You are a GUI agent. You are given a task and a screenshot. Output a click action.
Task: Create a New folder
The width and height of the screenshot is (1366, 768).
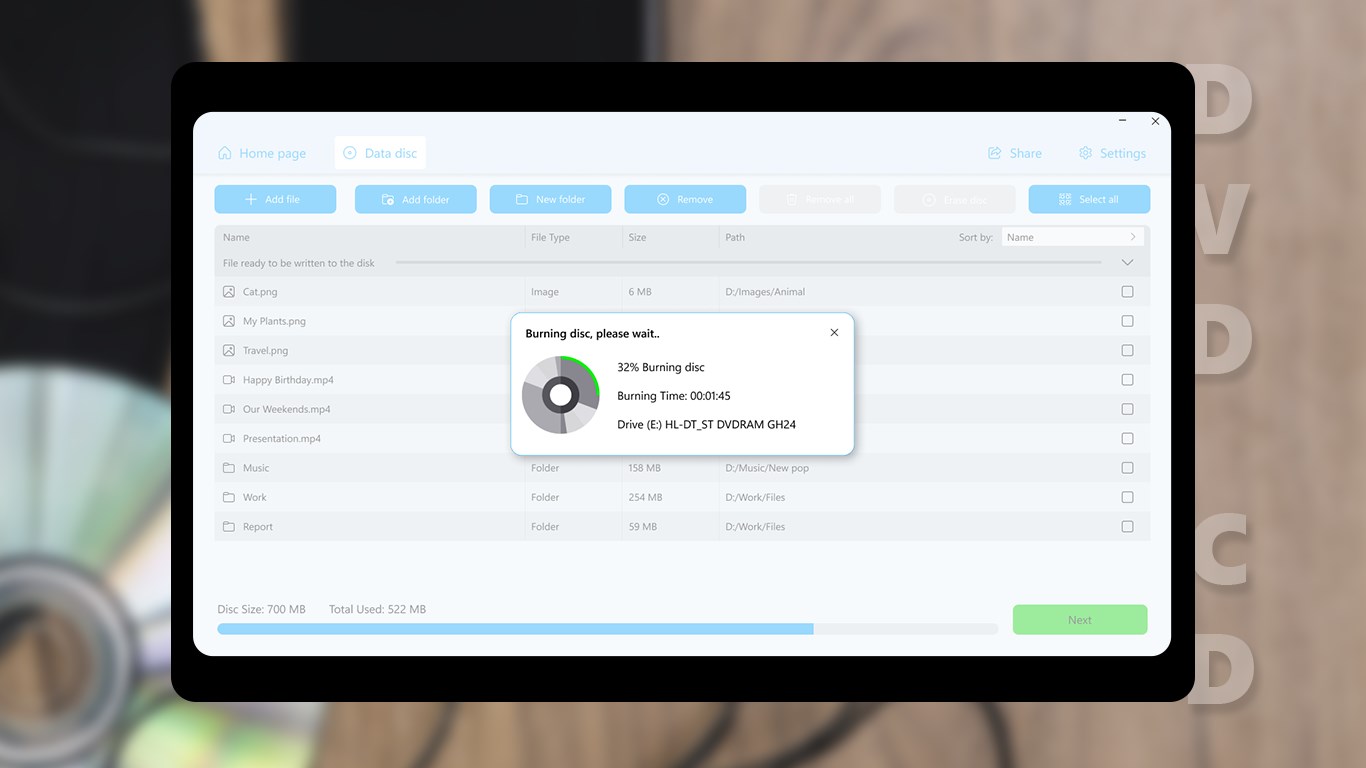coord(550,199)
